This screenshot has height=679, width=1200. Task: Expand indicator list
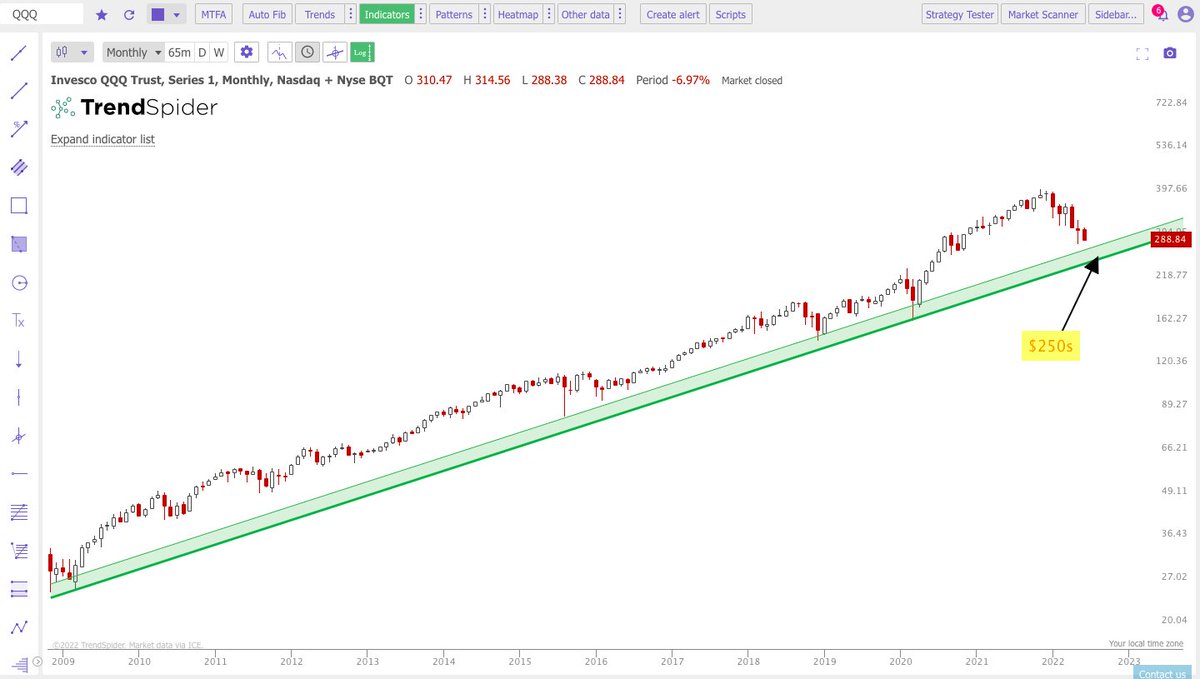pyautogui.click(x=103, y=139)
